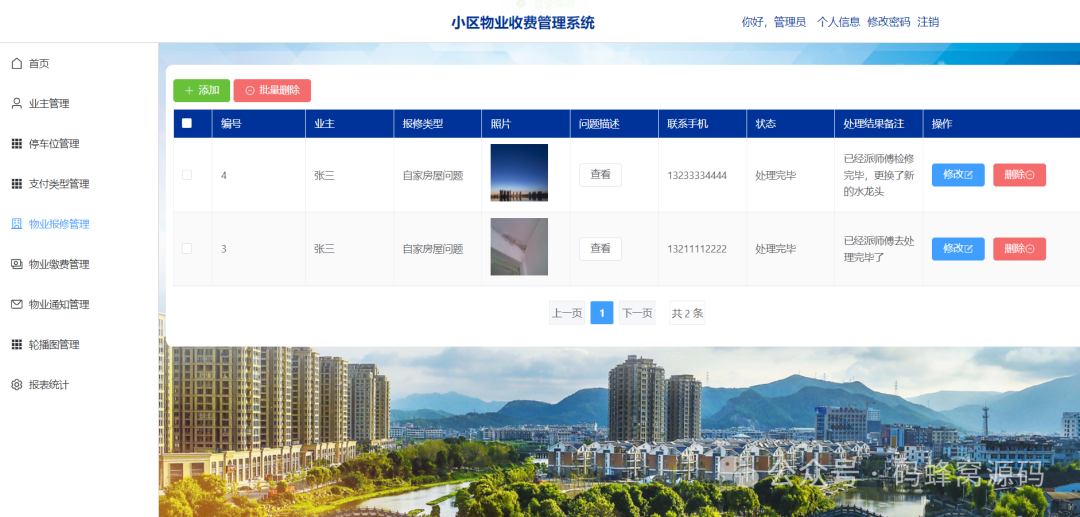Click the person icon beside 业主管理
Image resolution: width=1080 pixels, height=517 pixels.
17,104
